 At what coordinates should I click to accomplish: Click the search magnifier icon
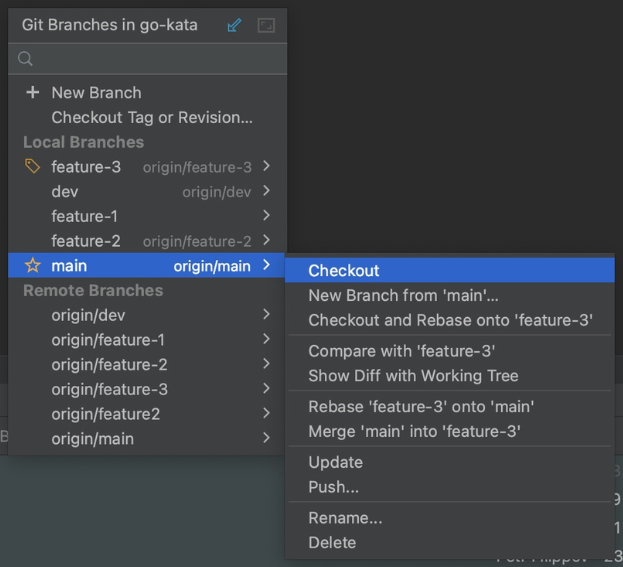(x=26, y=59)
